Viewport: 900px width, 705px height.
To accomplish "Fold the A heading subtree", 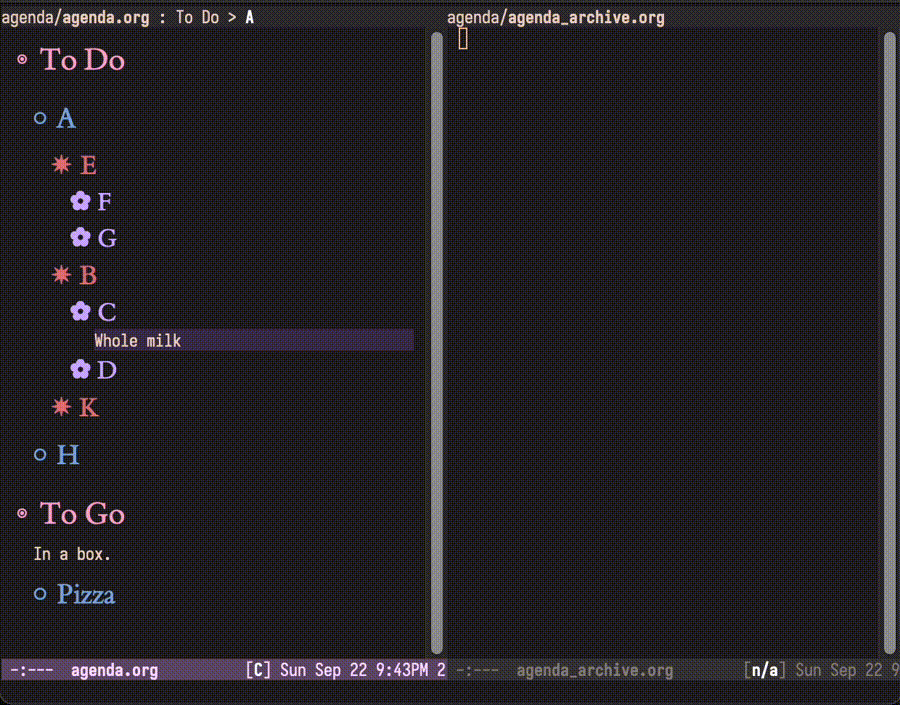I will [x=66, y=119].
